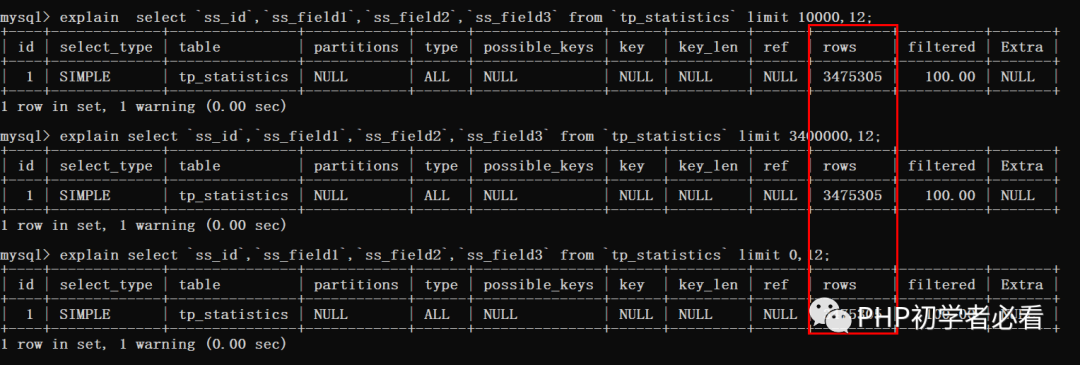Select 100.00 filtered value in limit 3400000 result
Viewport: 1080px width, 365px height.
pyautogui.click(x=951, y=196)
